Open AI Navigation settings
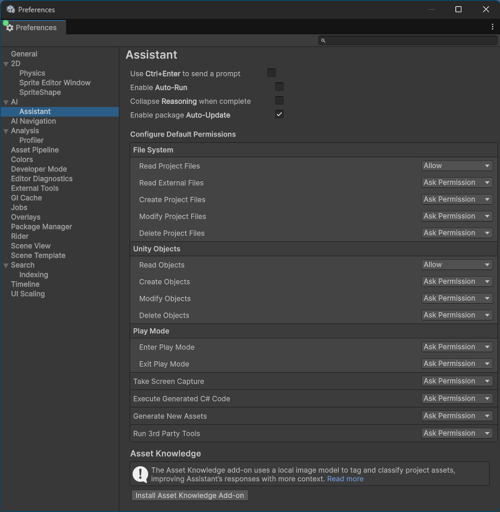The width and height of the screenshot is (500, 512). pyautogui.click(x=33, y=121)
